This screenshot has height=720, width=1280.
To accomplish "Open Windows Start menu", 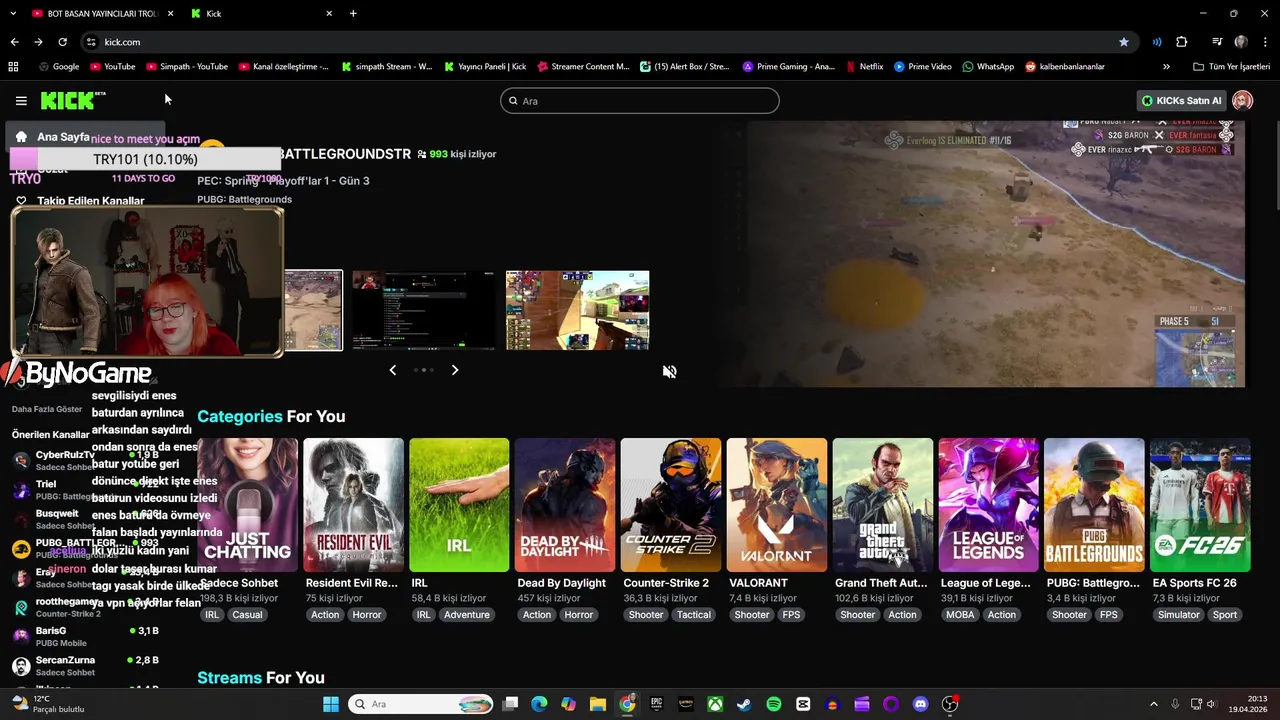I will 331,704.
